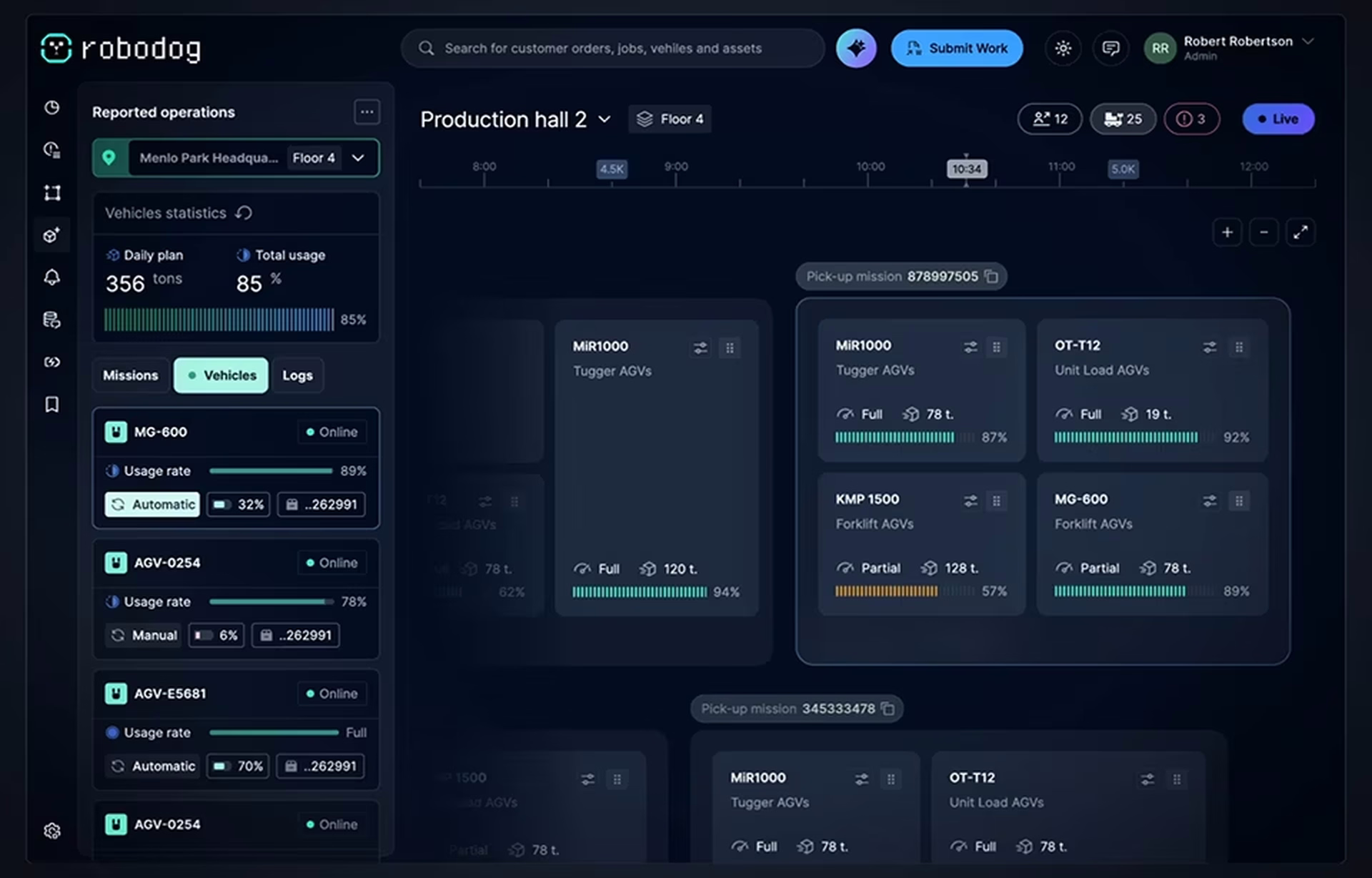Click RR user avatar

click(1160, 49)
